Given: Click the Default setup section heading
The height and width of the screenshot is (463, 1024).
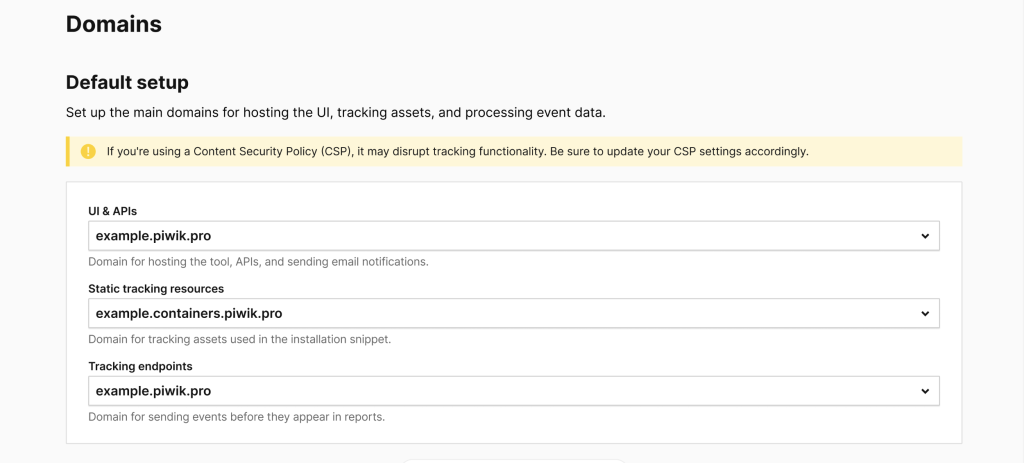Looking at the screenshot, I should (x=127, y=83).
